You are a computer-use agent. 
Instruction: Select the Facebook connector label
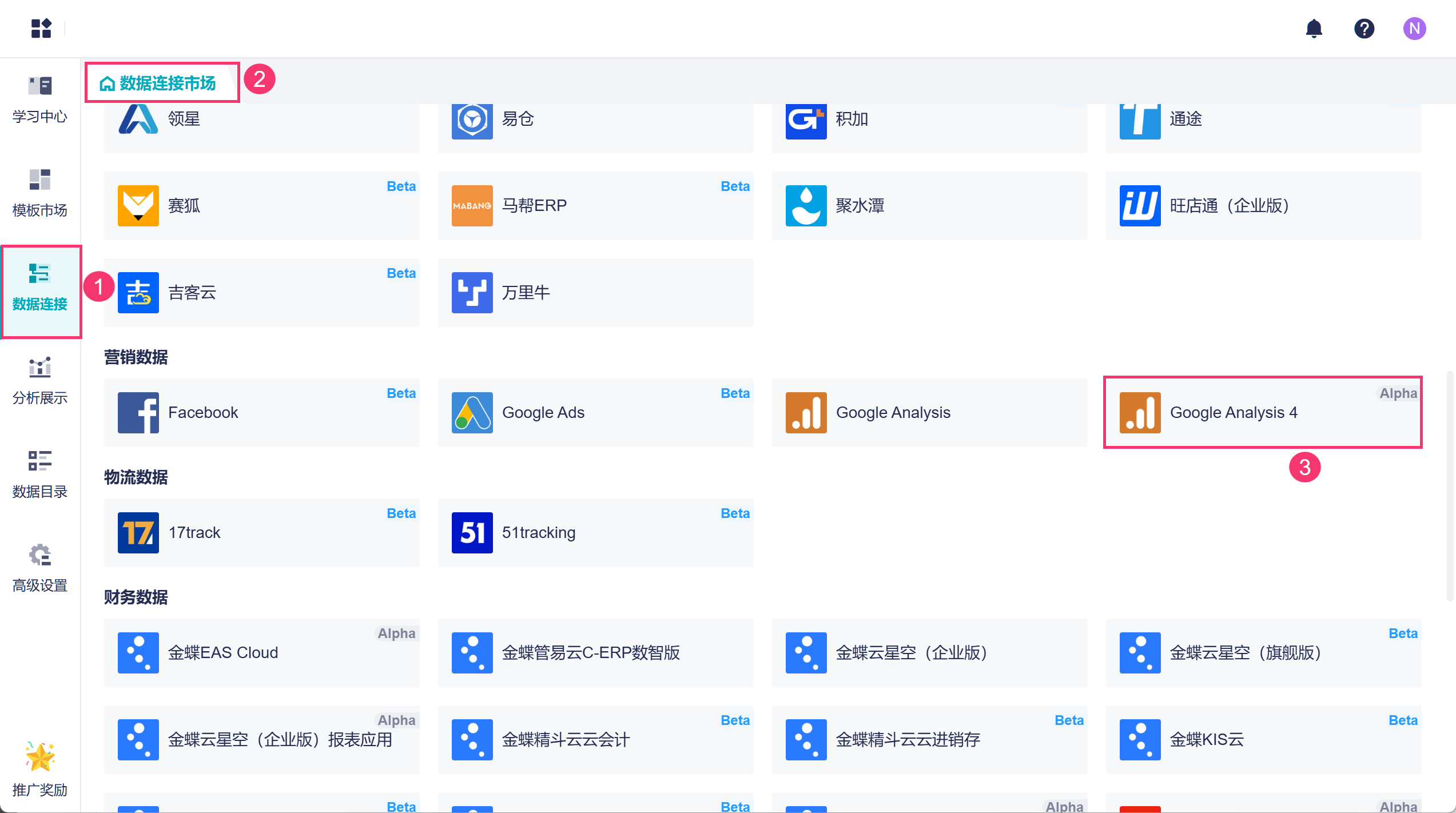(203, 413)
